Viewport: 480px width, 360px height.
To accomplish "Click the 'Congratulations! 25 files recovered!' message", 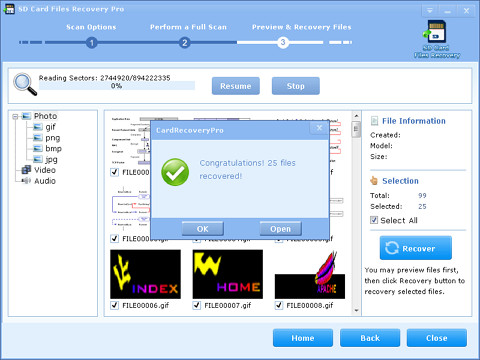I will pyautogui.click(x=247, y=169).
